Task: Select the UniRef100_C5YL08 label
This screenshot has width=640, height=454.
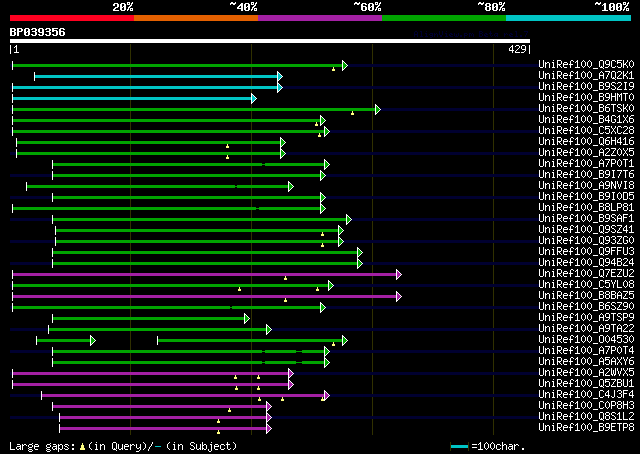Action: tap(586, 285)
